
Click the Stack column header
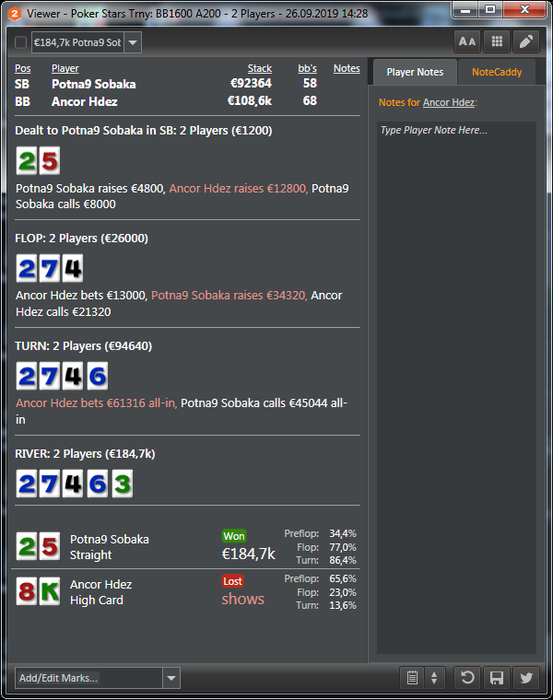pyautogui.click(x=260, y=68)
